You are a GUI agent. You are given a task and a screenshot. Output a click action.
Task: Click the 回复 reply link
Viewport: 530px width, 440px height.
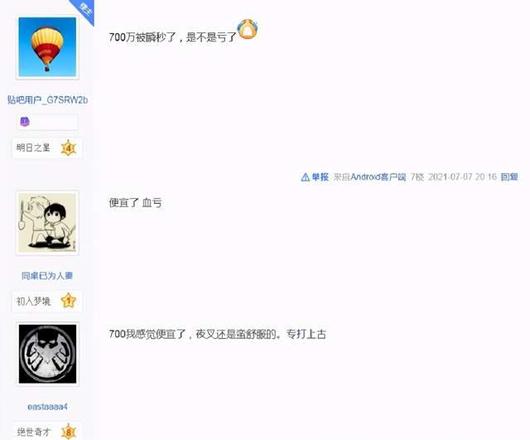(x=509, y=177)
